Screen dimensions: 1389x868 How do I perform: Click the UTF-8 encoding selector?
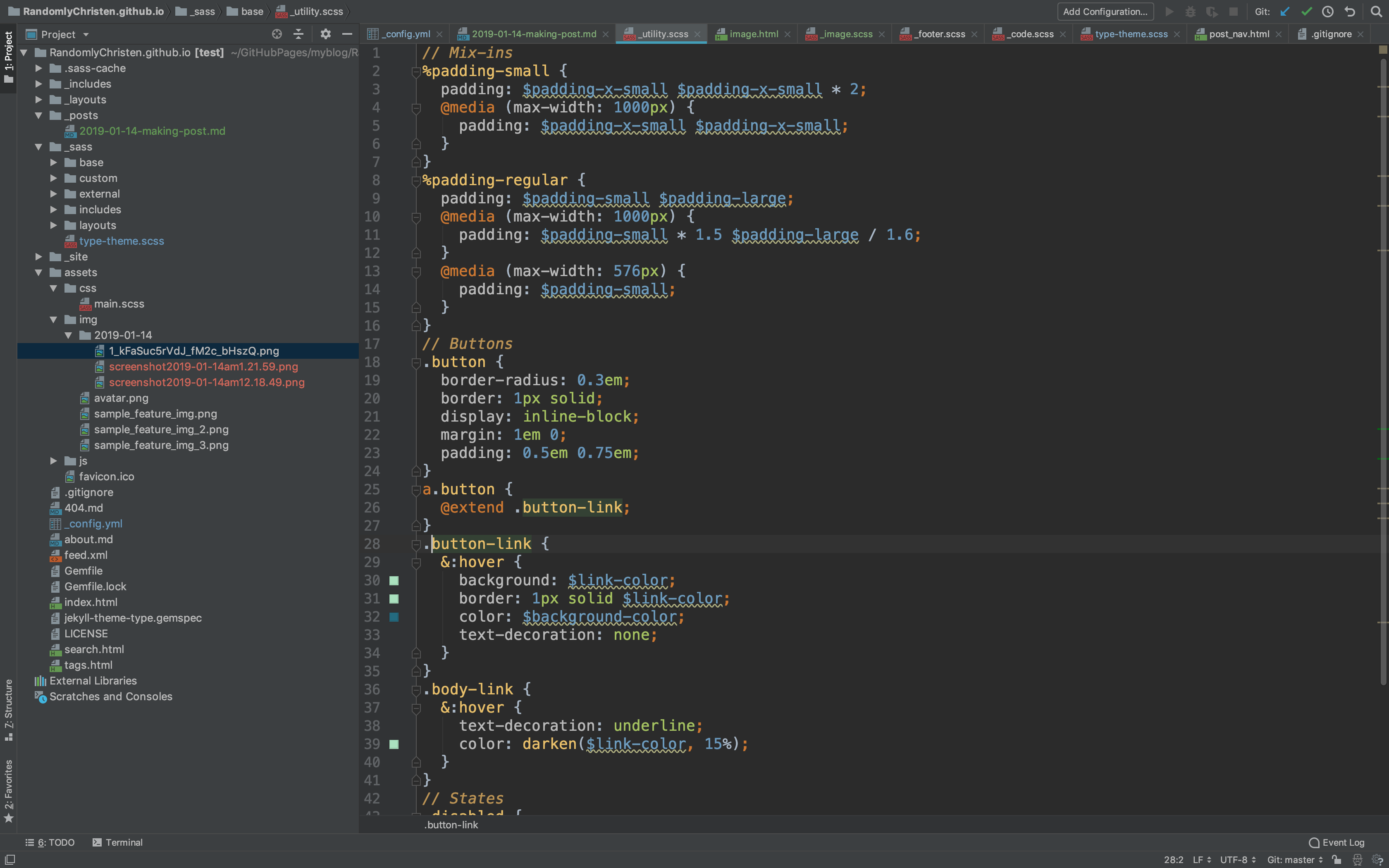[x=1238, y=859]
